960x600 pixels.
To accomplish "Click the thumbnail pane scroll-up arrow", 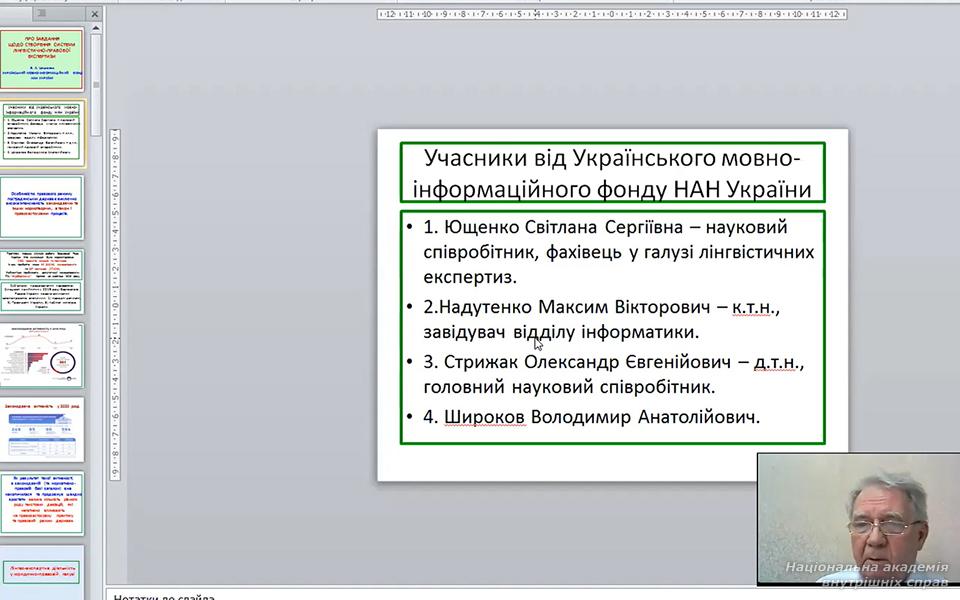I will pos(96,28).
